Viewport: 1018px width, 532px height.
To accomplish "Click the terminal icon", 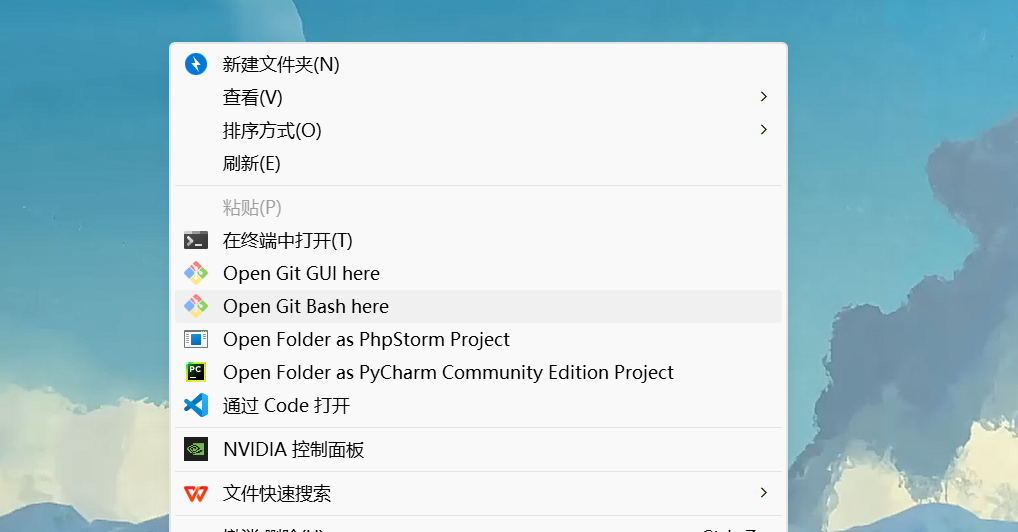I will click(196, 240).
